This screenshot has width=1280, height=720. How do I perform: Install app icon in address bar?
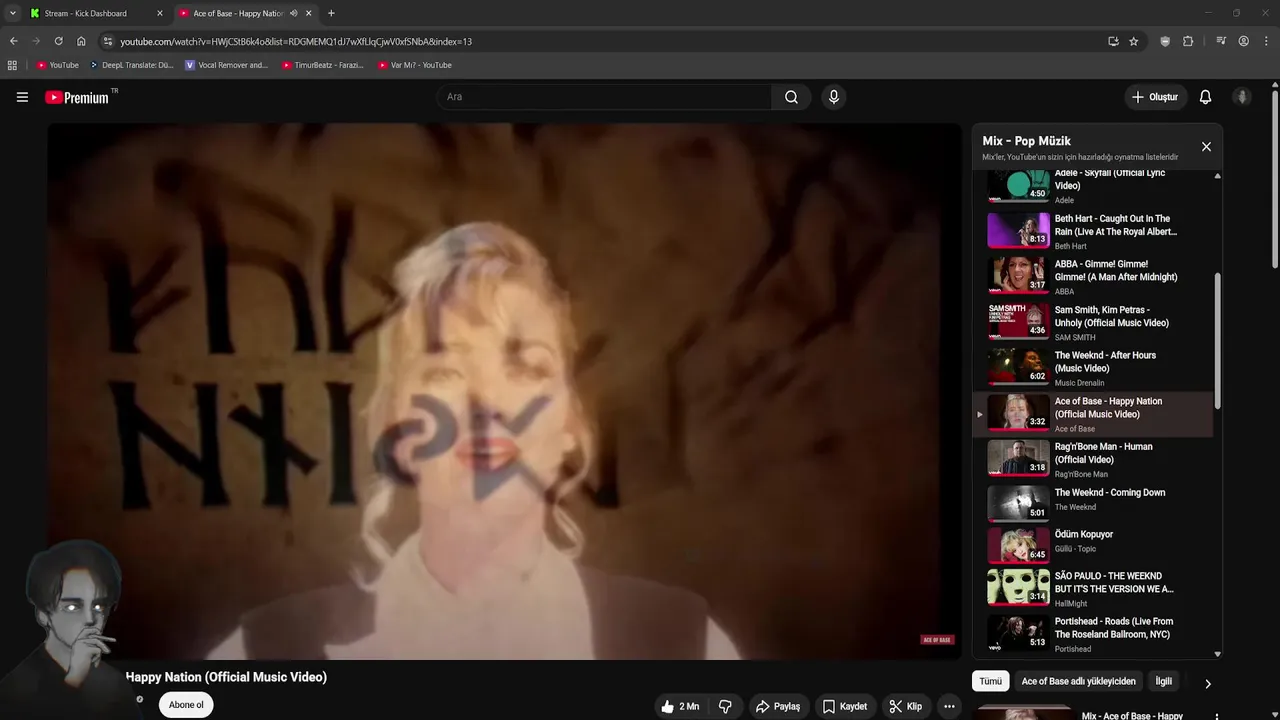1113,41
